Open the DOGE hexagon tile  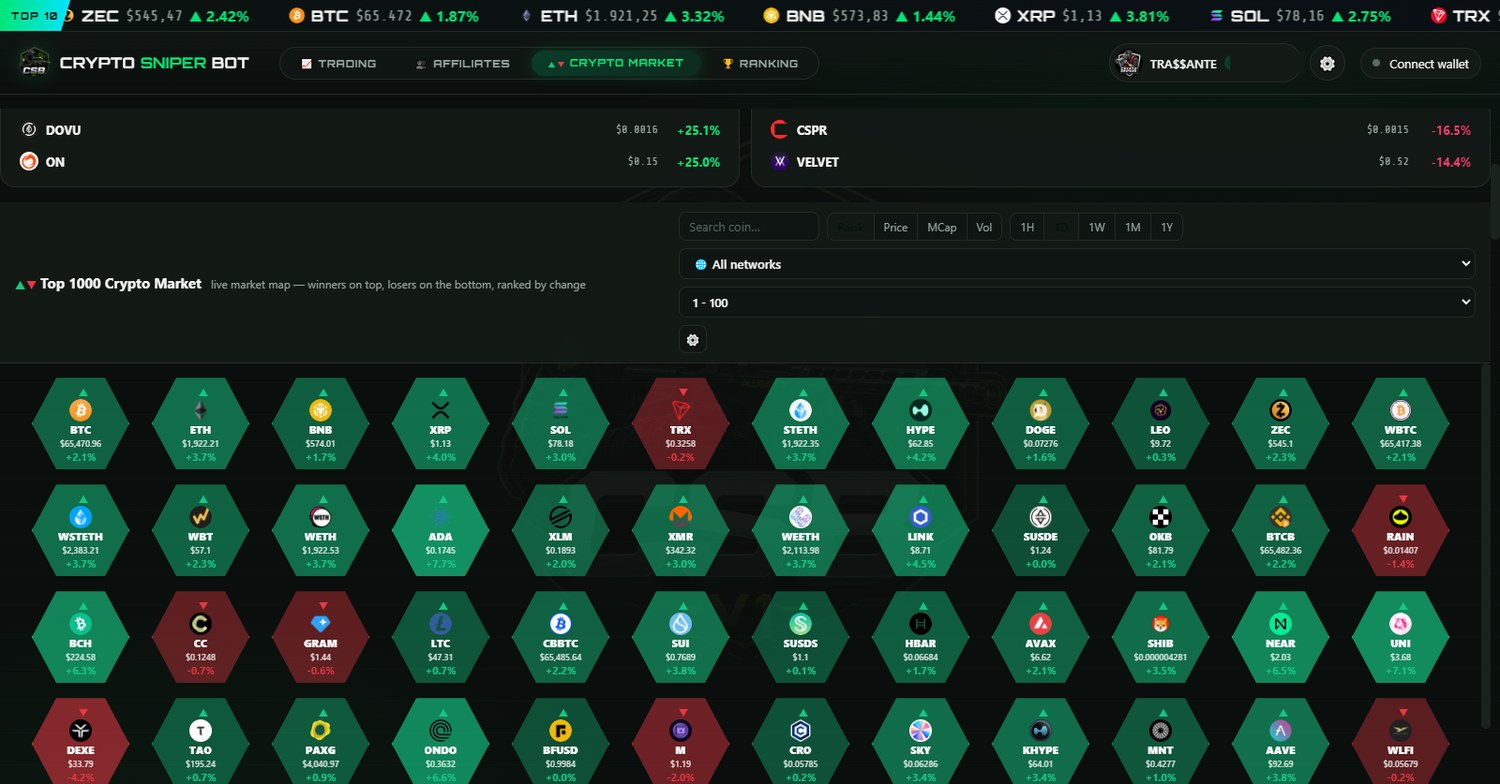[1040, 424]
